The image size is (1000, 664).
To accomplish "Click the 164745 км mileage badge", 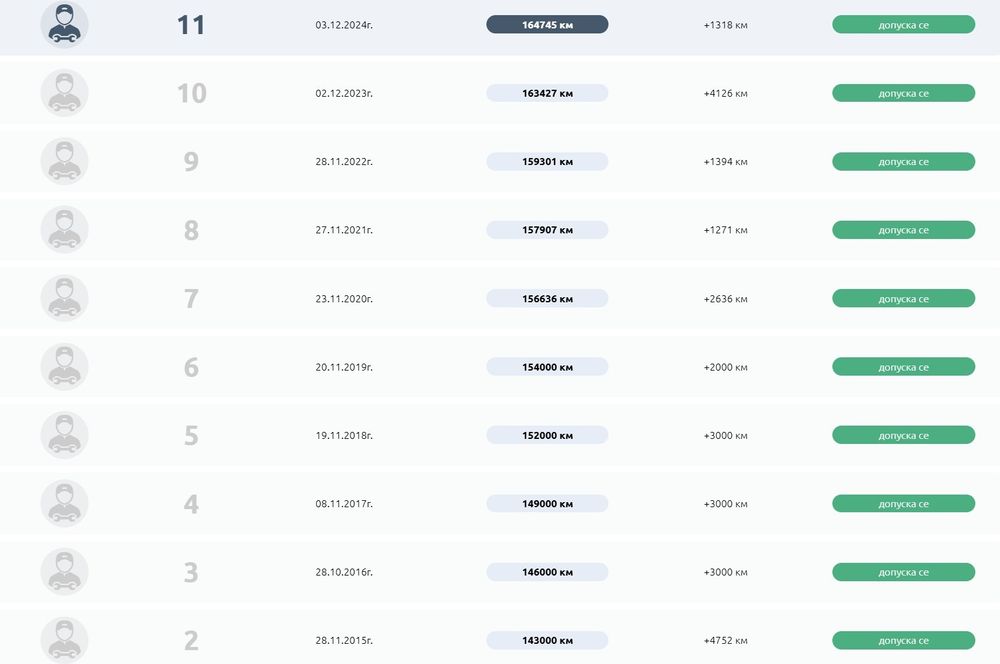I will tap(547, 24).
